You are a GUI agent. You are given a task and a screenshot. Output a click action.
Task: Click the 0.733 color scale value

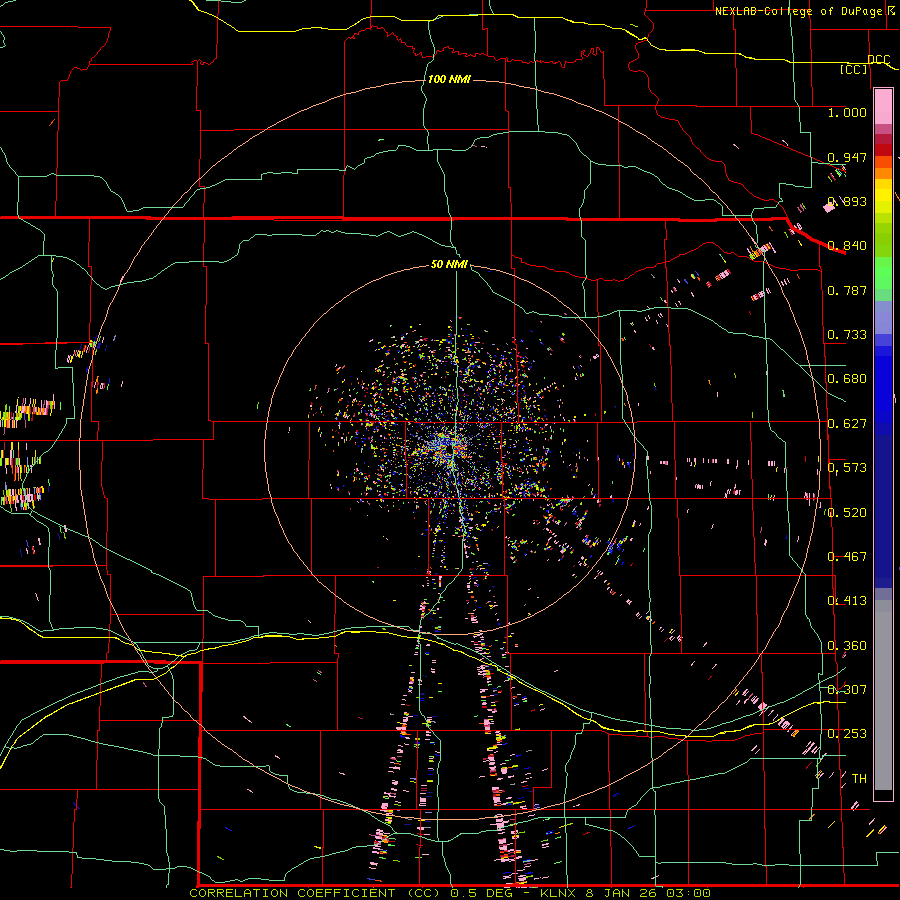(x=847, y=335)
